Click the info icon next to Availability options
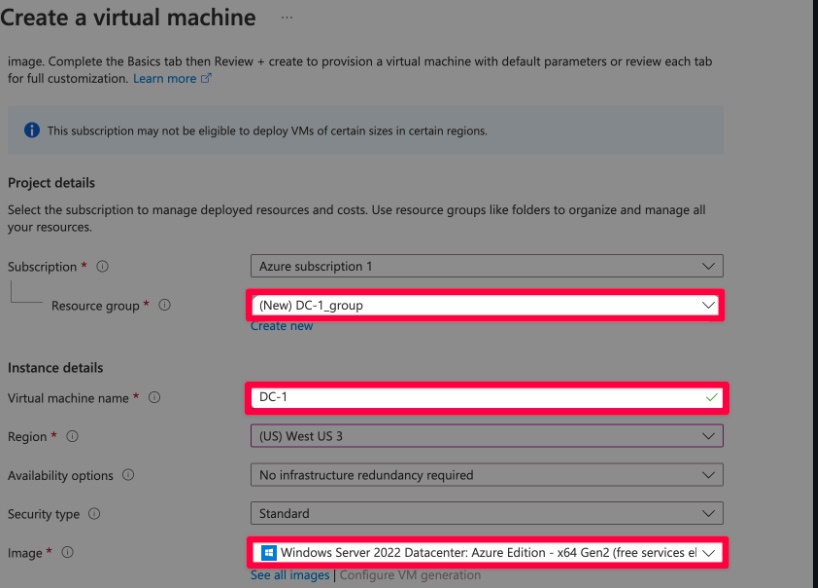This screenshot has height=588, width=818. [x=128, y=475]
